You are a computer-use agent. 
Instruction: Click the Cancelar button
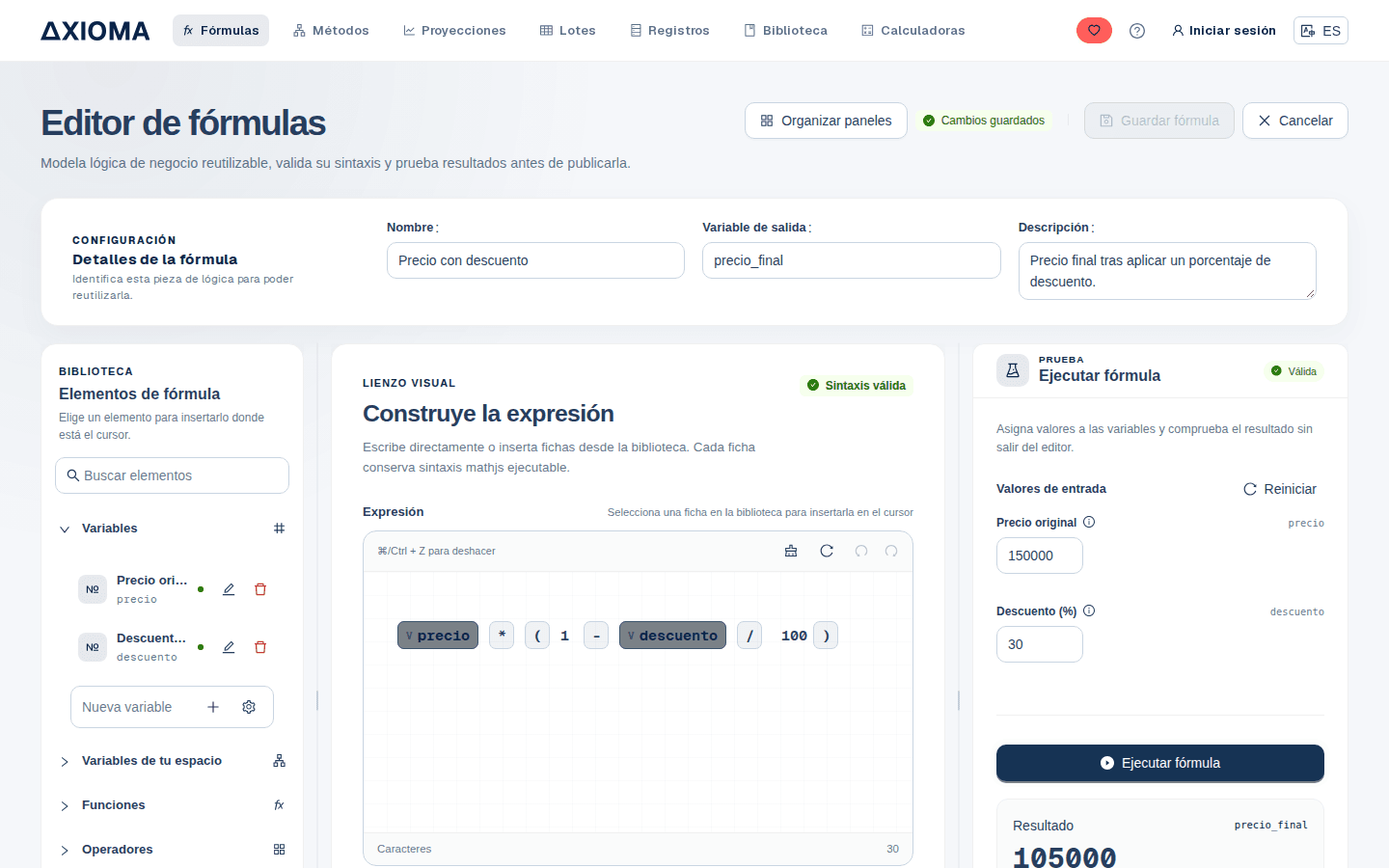click(1294, 121)
